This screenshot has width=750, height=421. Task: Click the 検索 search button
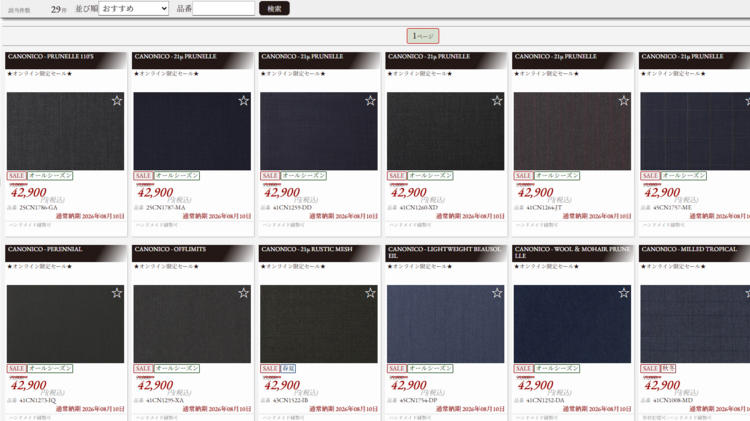(x=274, y=8)
